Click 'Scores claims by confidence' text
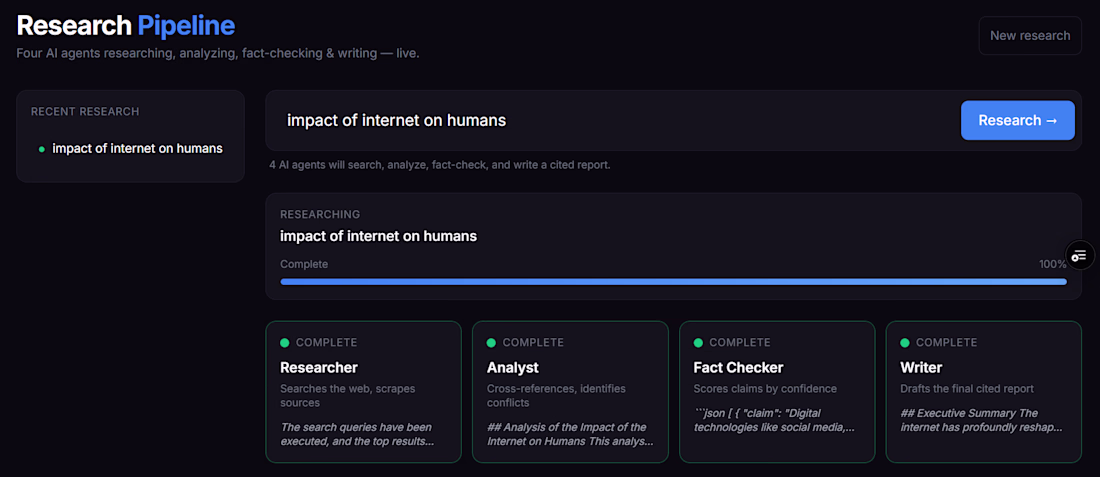Image resolution: width=1100 pixels, height=477 pixels. [x=765, y=389]
